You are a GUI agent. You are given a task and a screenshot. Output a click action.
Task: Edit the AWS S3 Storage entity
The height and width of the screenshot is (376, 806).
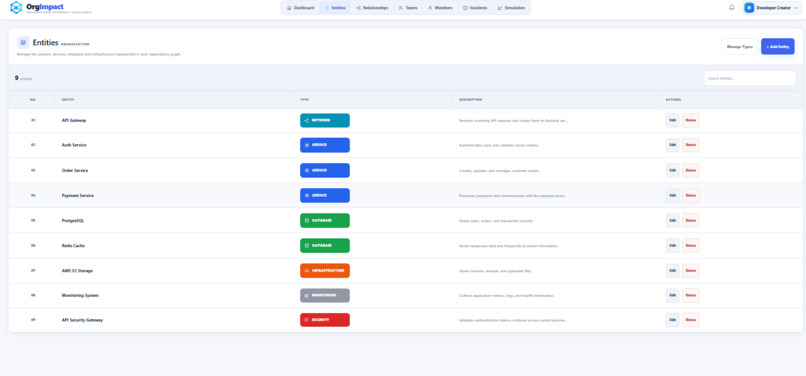click(672, 271)
